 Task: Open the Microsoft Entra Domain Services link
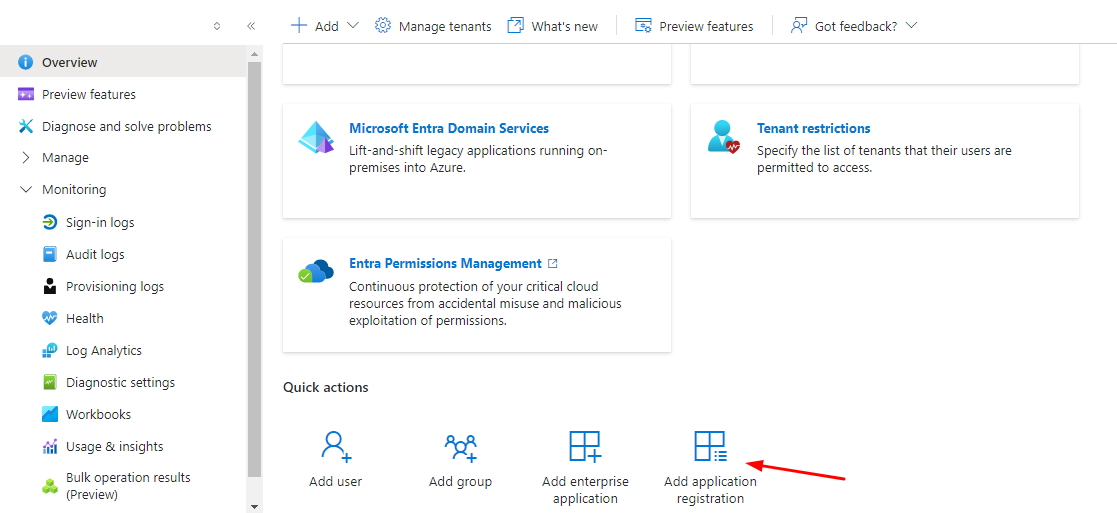(x=449, y=128)
